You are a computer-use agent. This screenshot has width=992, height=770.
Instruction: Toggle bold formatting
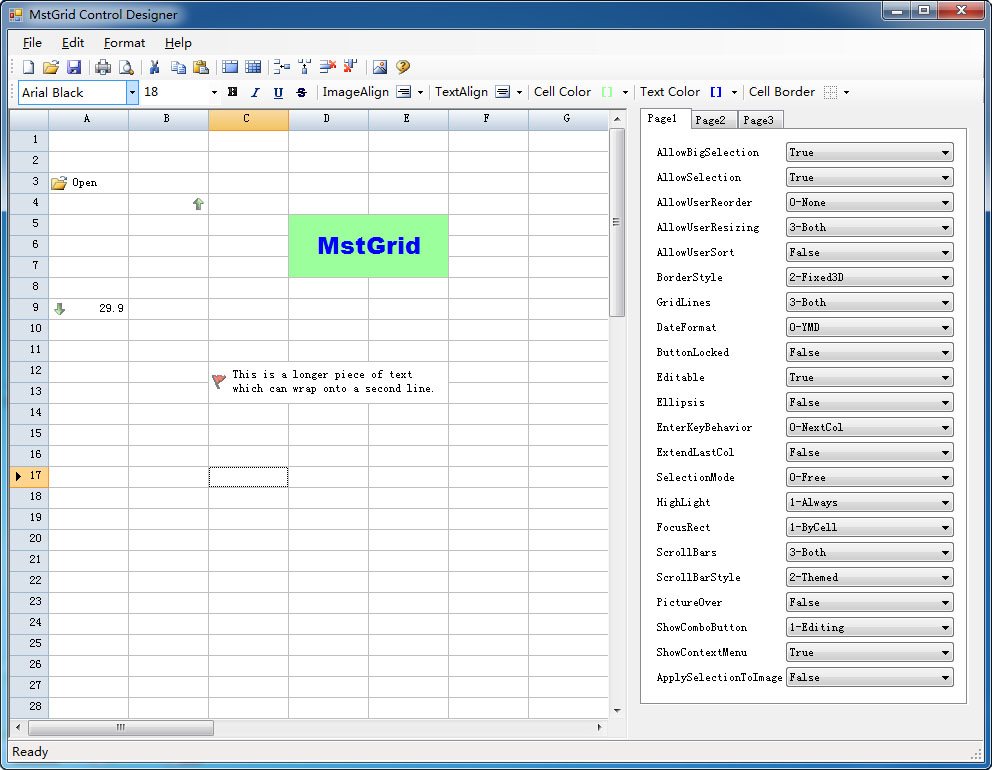tap(233, 92)
